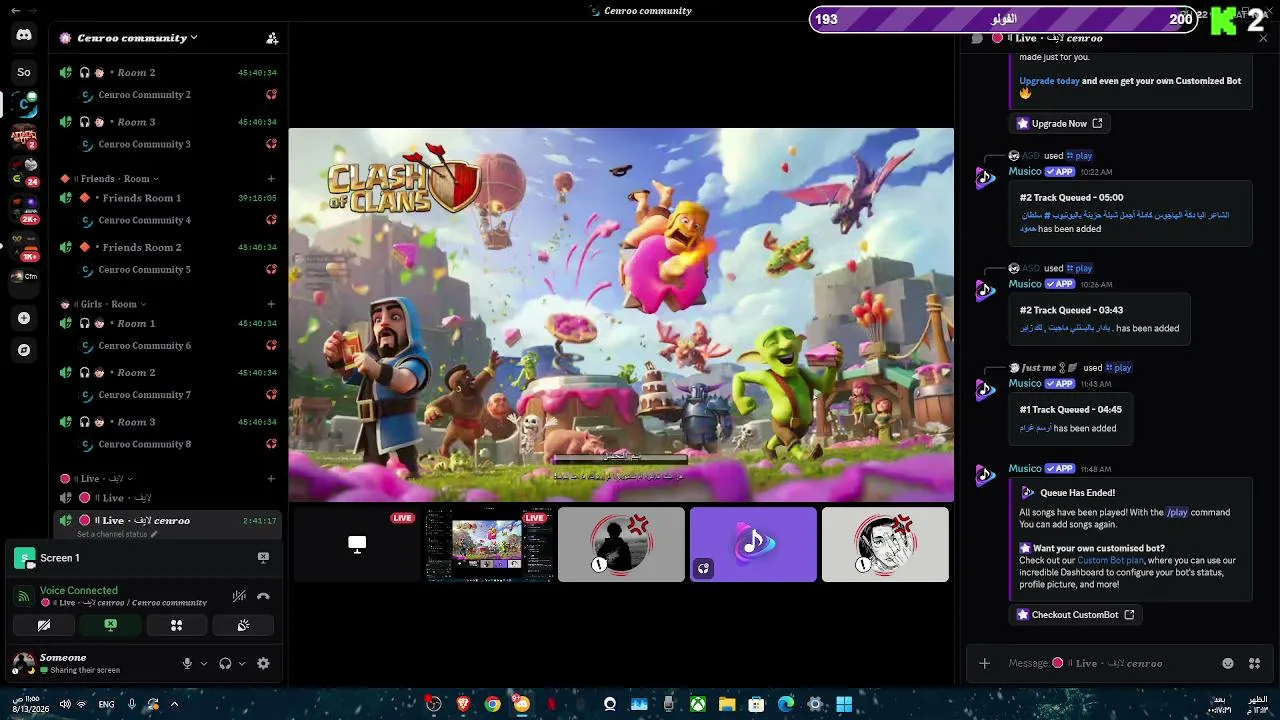Image resolution: width=1280 pixels, height=720 pixels.
Task: Open Google Chrome from the taskbar
Action: [492, 704]
